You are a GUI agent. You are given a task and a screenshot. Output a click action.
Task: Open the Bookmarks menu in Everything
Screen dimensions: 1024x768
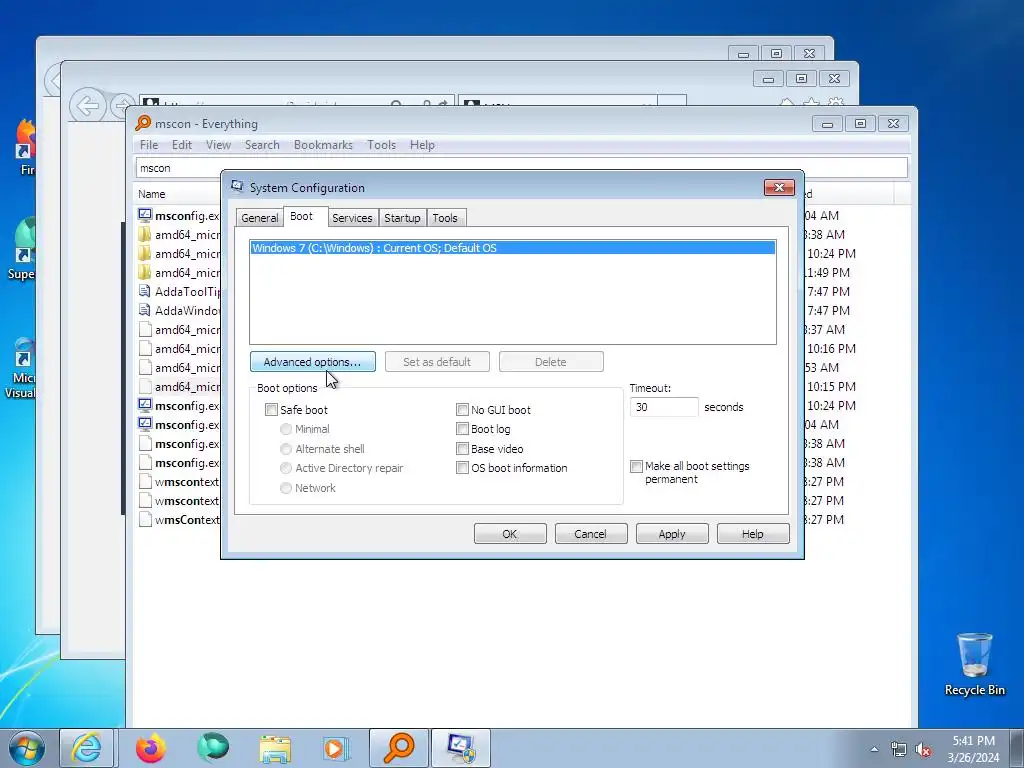[323, 145]
